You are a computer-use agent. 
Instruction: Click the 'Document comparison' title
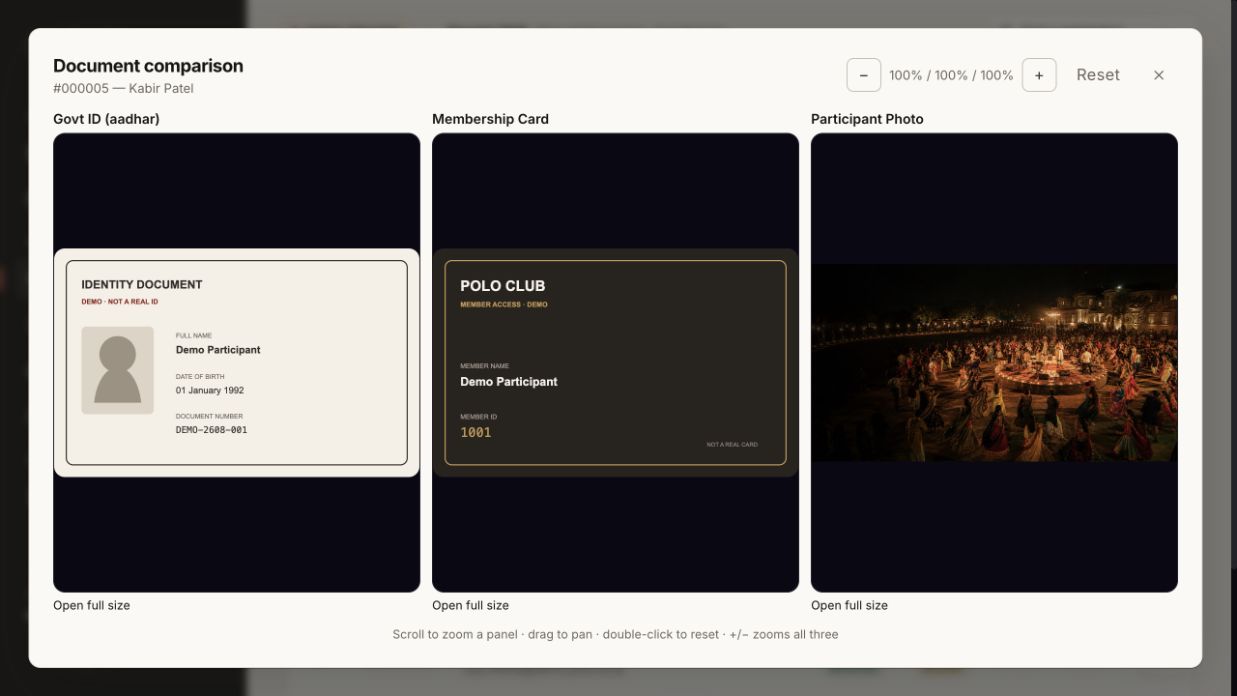pos(148,66)
